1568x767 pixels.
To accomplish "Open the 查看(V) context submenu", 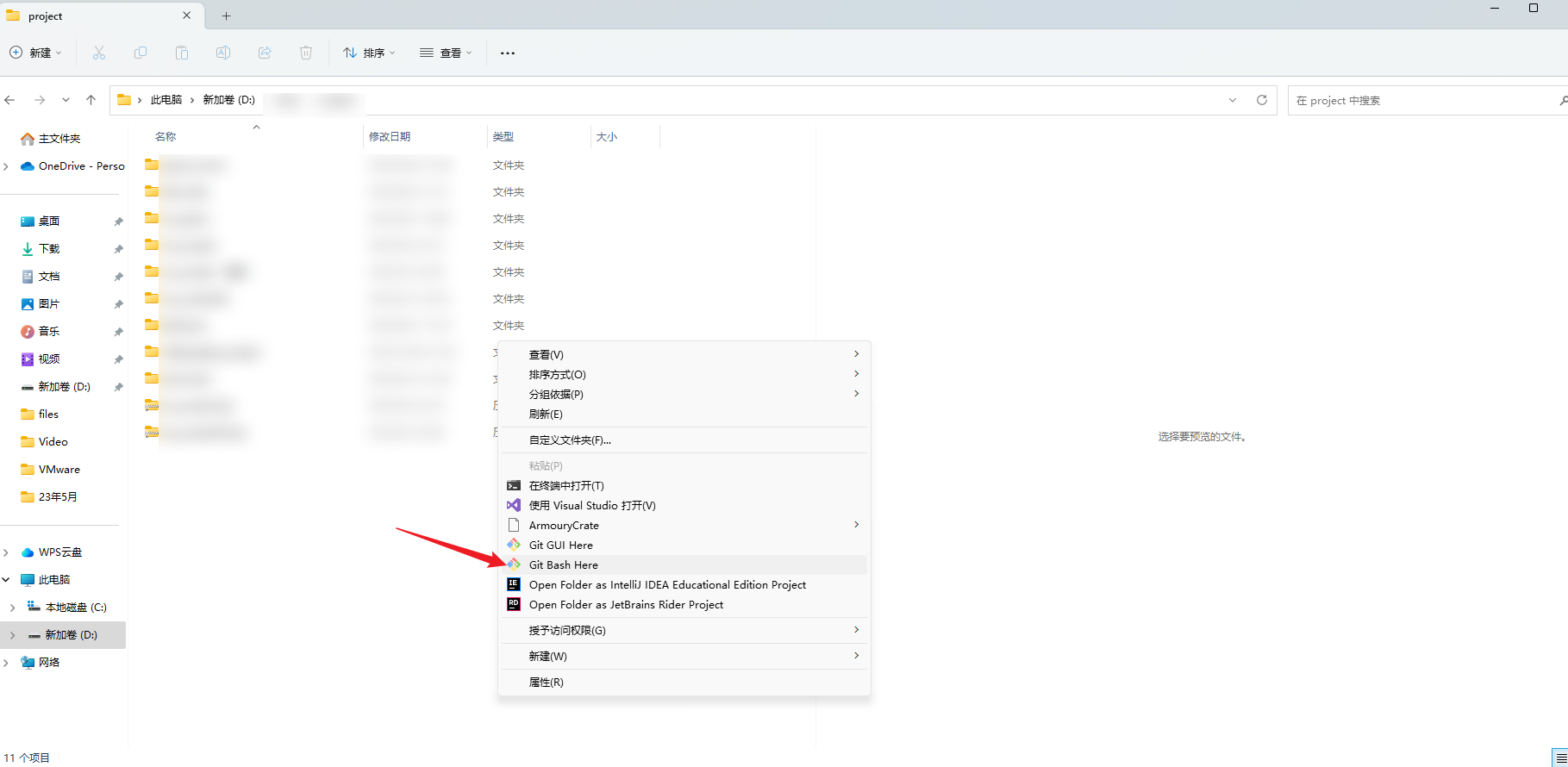I will 684,354.
